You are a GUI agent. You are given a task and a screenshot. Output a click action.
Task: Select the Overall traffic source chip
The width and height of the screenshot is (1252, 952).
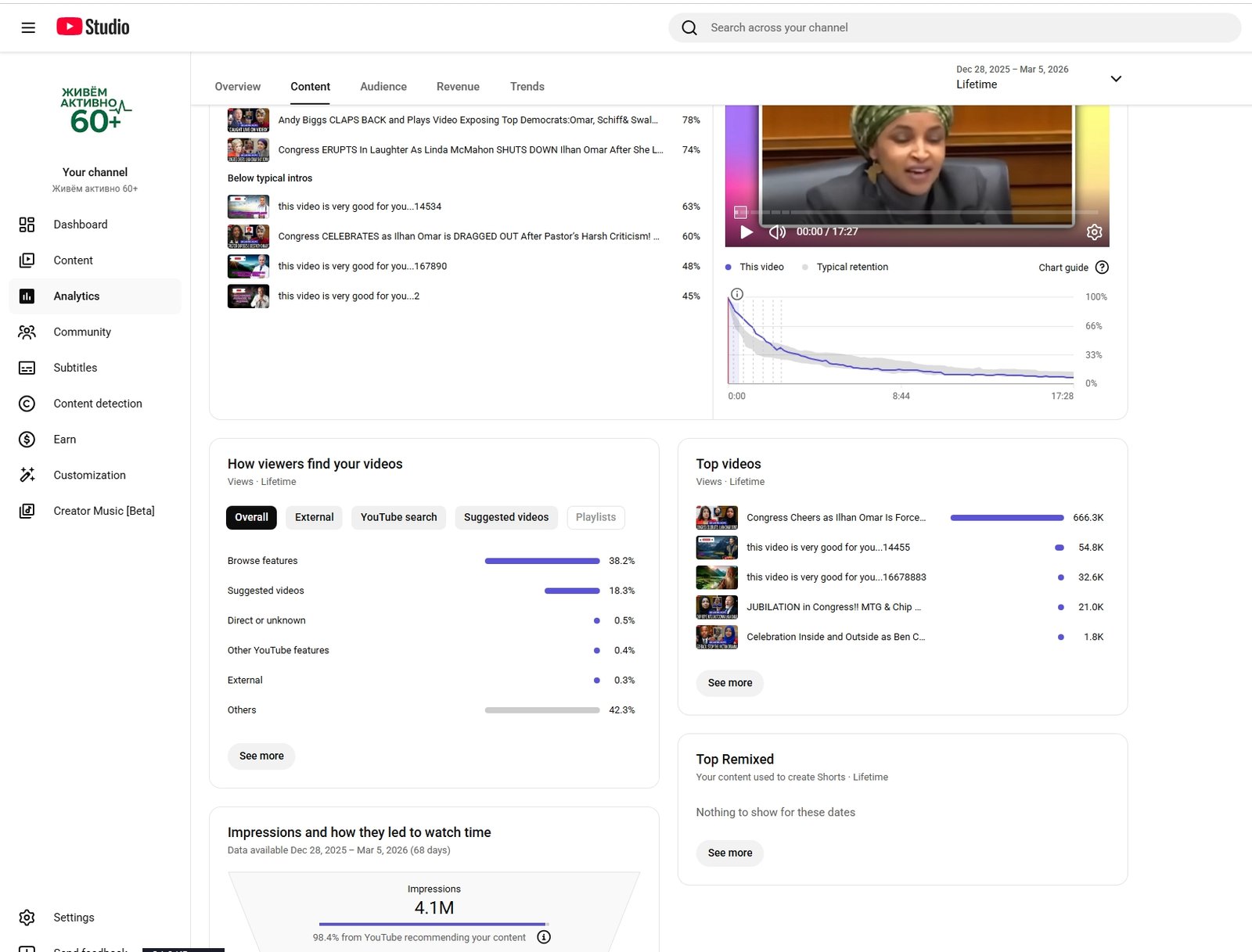(251, 517)
